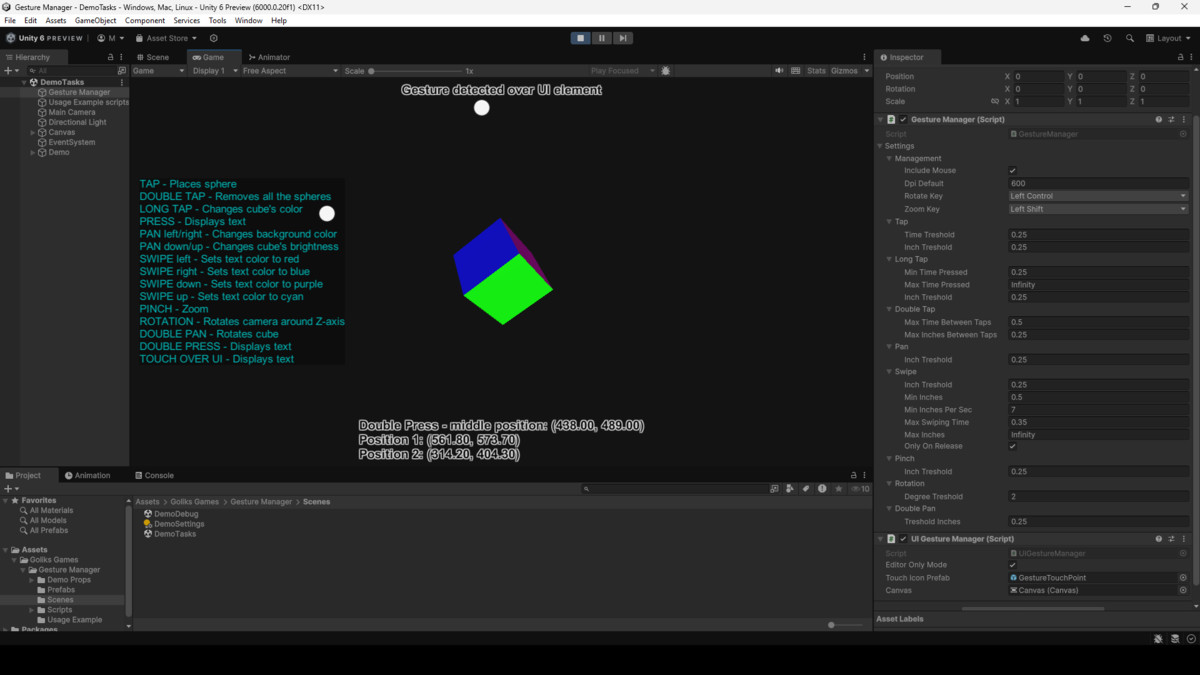
Task: Uncheck the Only On Release option
Action: pos(1013,447)
